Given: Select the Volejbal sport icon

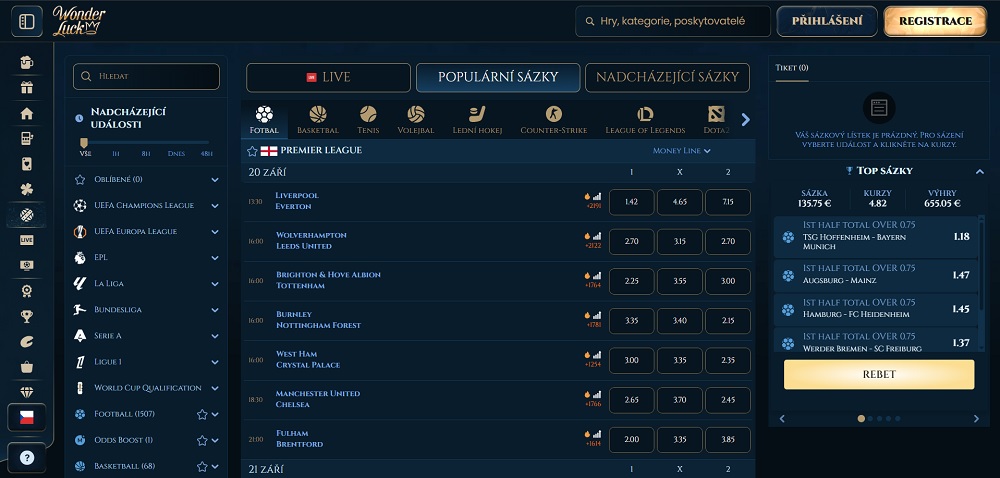Looking at the screenshot, I should click(416, 120).
